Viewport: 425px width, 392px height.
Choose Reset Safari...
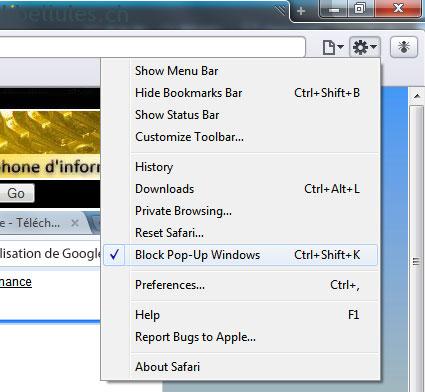240,233
